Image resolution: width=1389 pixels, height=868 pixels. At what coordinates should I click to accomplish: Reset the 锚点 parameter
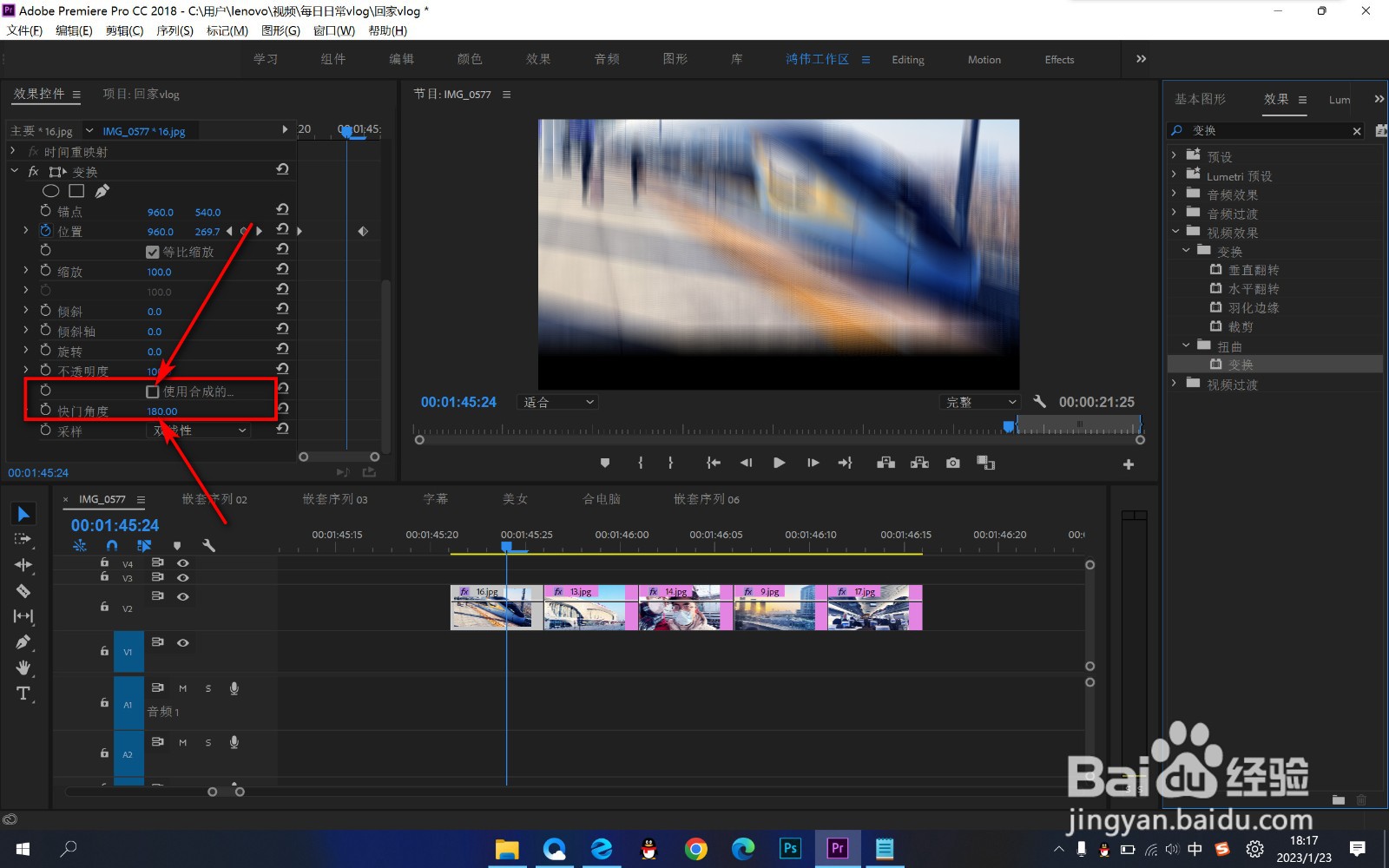(282, 210)
